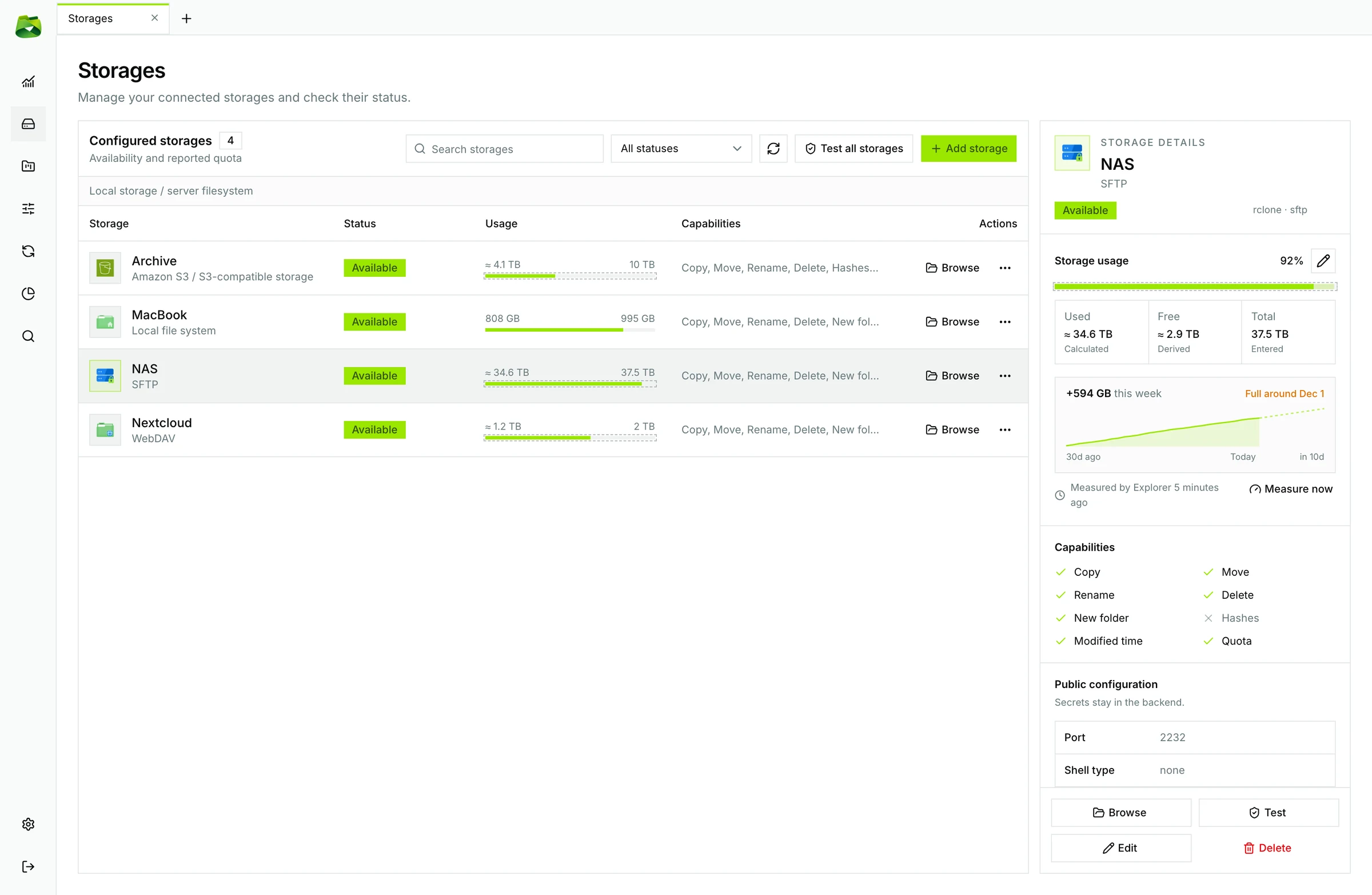The height and width of the screenshot is (895, 1372).
Task: Click the Edit button in details panel
Action: coord(1121,848)
